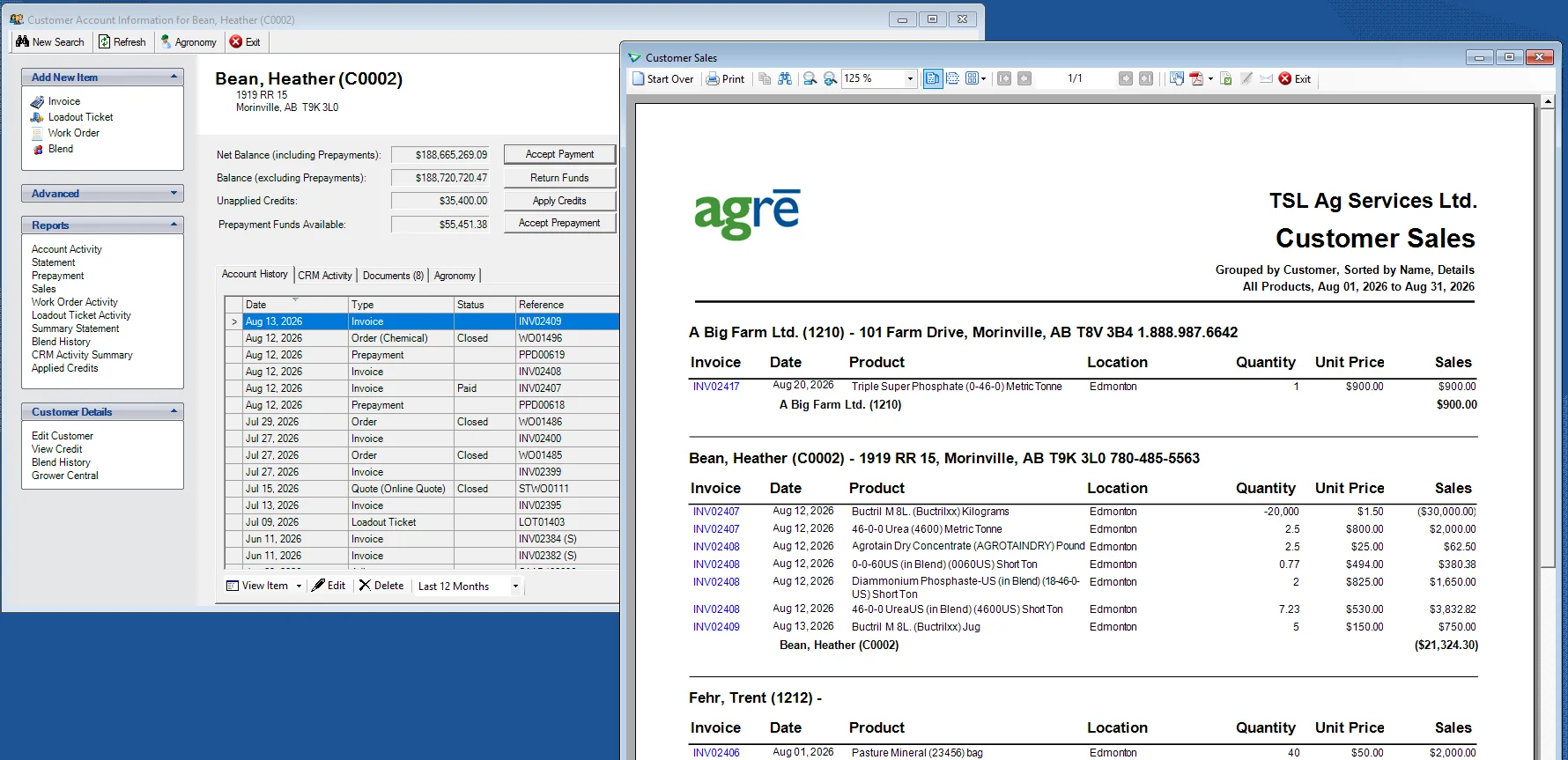Screen dimensions: 1568x760
Task: Open invoice INV02409 link in report
Action: click(x=716, y=627)
